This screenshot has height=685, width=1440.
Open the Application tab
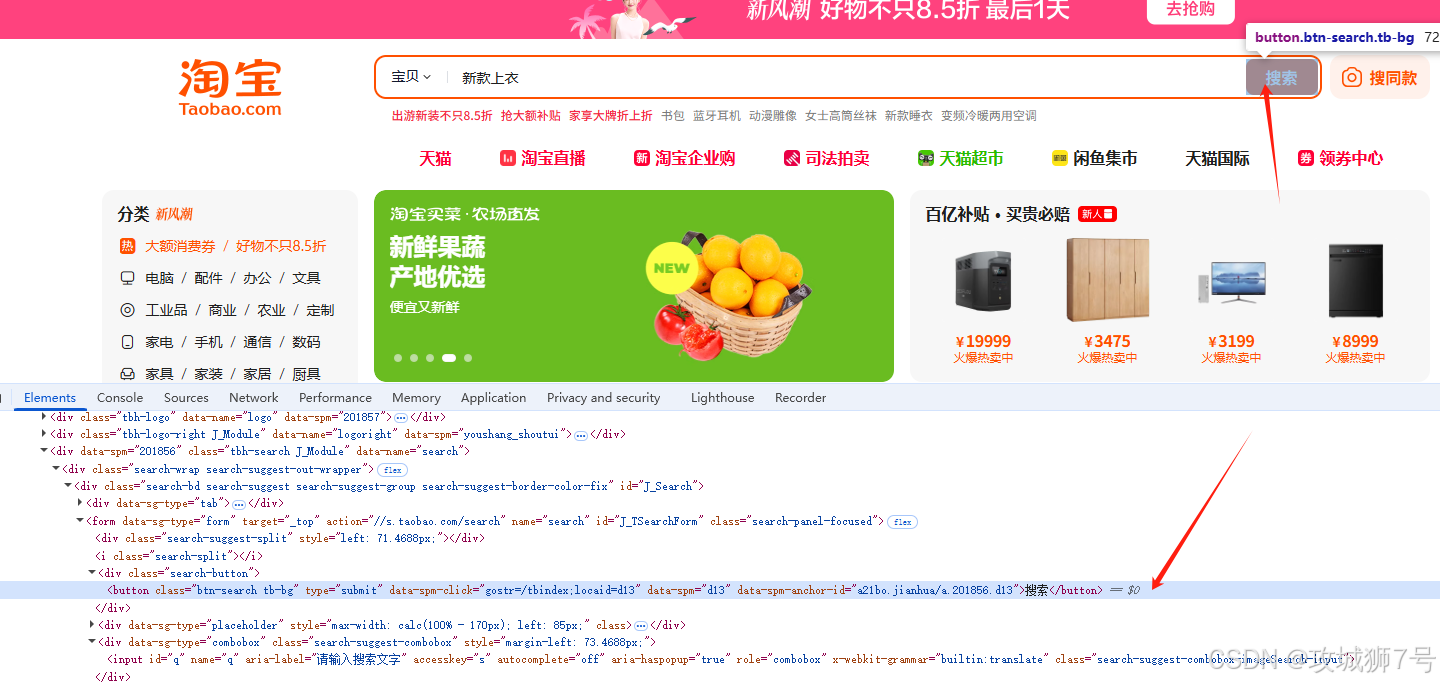coord(493,397)
